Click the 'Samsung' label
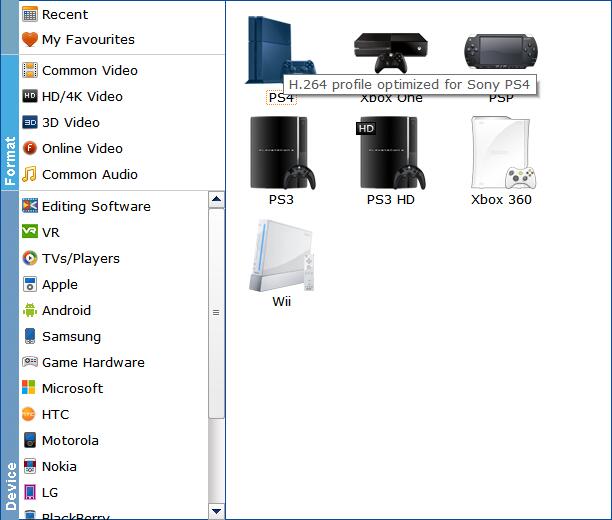Screen dimensions: 612x520 point(71,337)
